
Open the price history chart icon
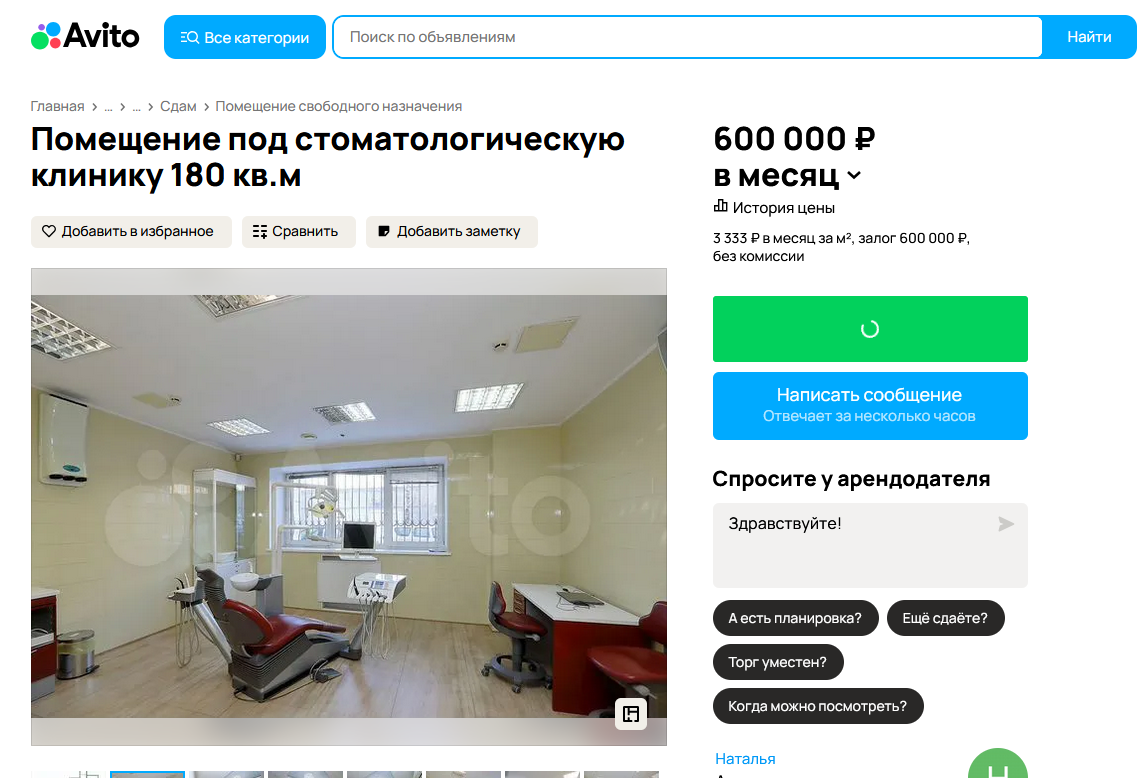click(x=720, y=207)
